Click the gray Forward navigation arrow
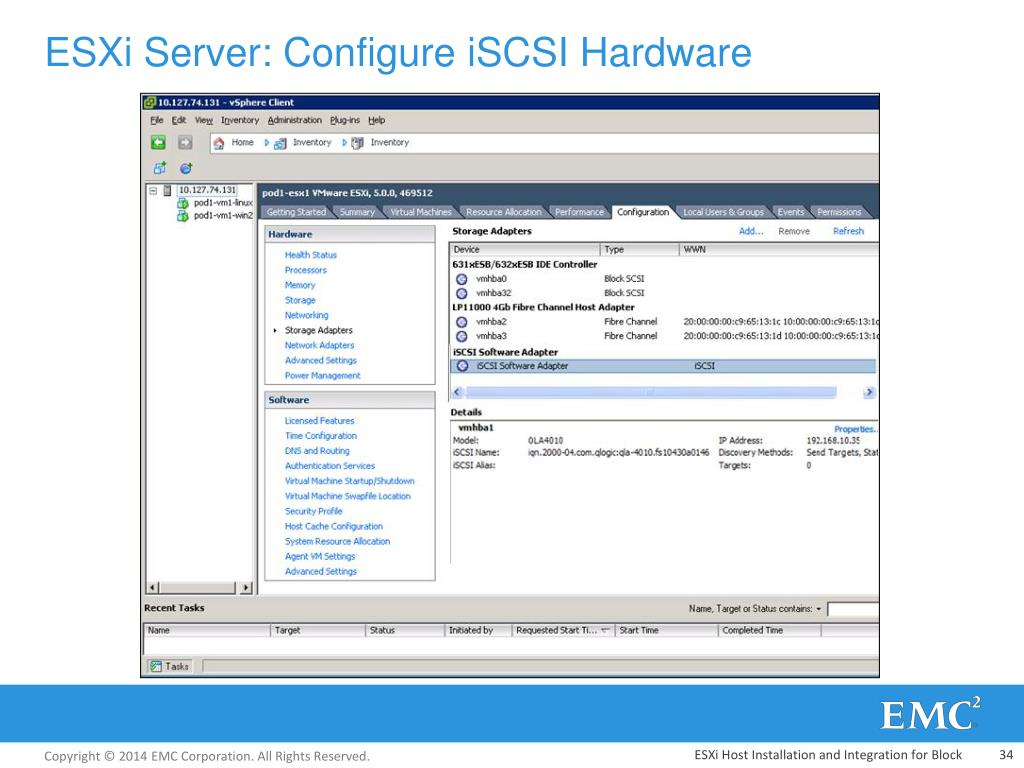This screenshot has width=1024, height=768. click(185, 142)
